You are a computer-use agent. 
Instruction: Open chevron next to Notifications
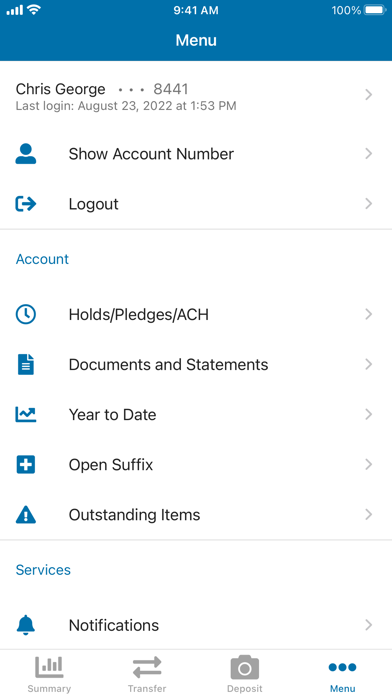point(368,625)
